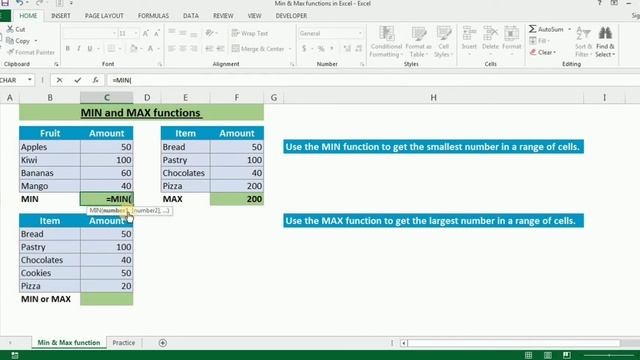Open font size dropdown
This screenshot has width=640, height=360.
click(x=136, y=33)
